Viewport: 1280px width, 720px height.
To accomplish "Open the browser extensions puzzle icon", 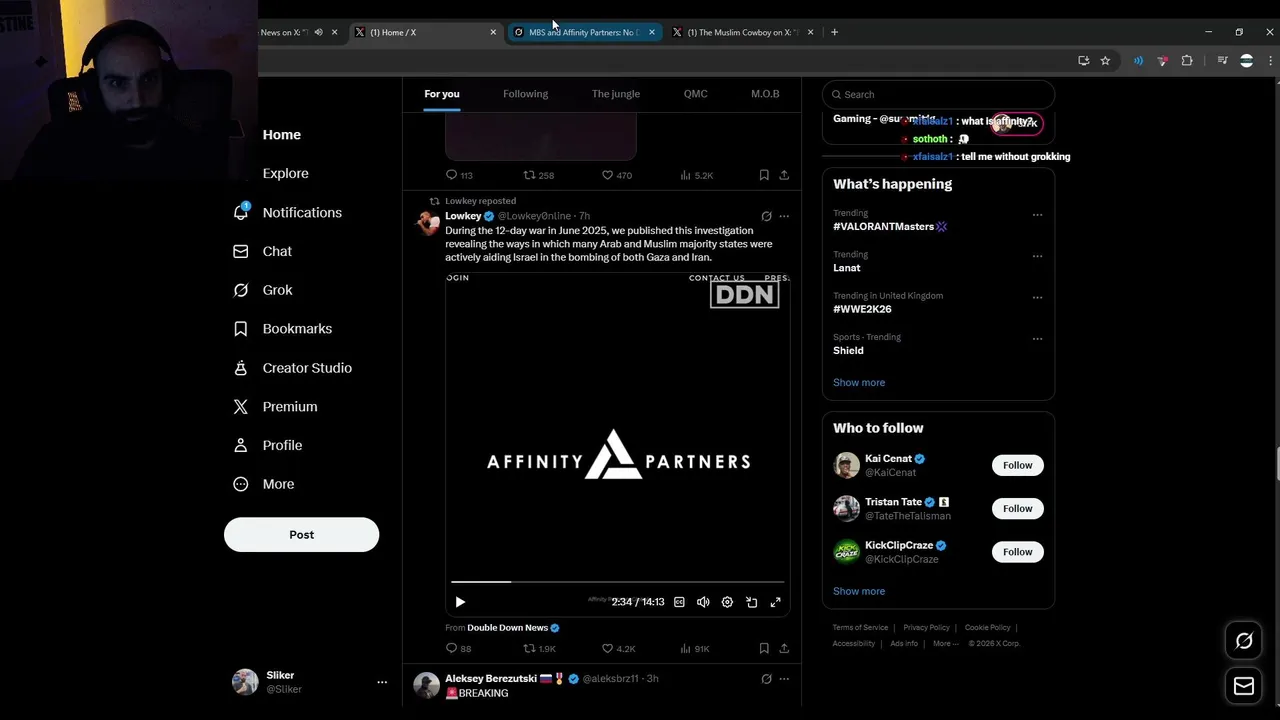I will pyautogui.click(x=1187, y=61).
